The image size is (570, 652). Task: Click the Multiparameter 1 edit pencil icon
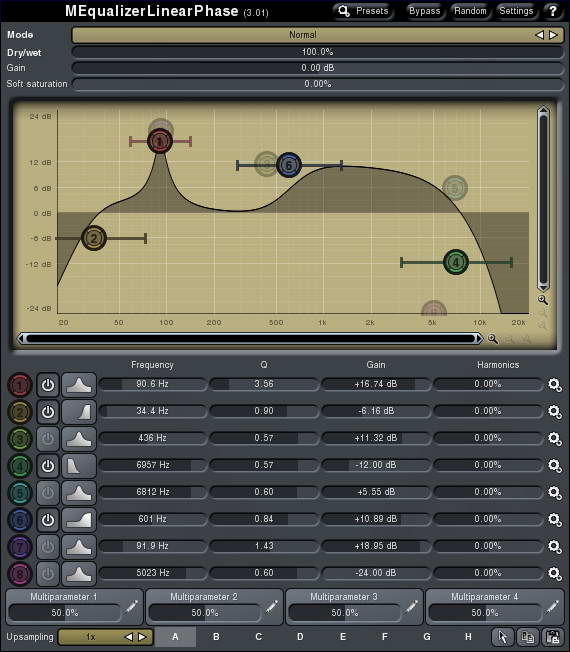131,608
